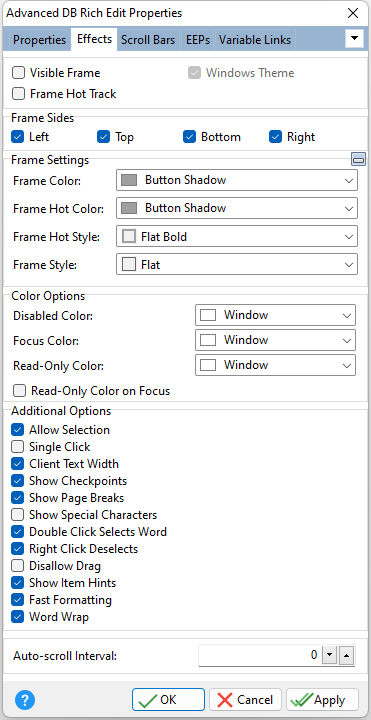This screenshot has height=720, width=371.
Task: Click the Frame Hot Color gray swatch
Action: [129, 208]
